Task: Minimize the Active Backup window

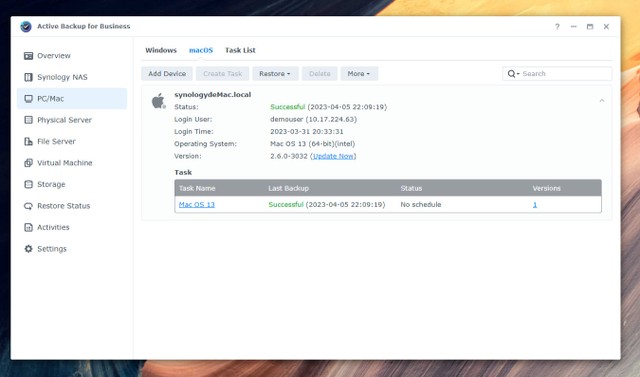Action: tap(573, 27)
